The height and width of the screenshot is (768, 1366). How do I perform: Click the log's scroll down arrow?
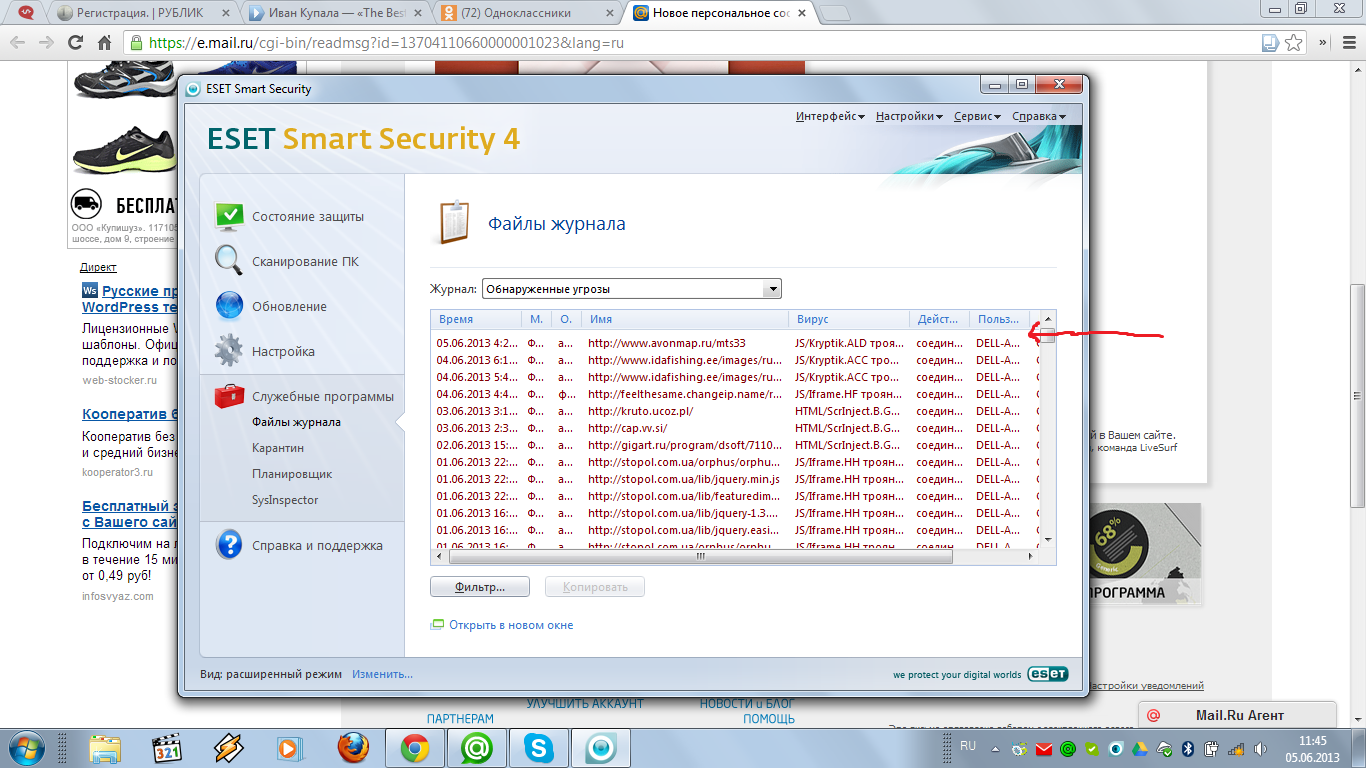pyautogui.click(x=1047, y=540)
